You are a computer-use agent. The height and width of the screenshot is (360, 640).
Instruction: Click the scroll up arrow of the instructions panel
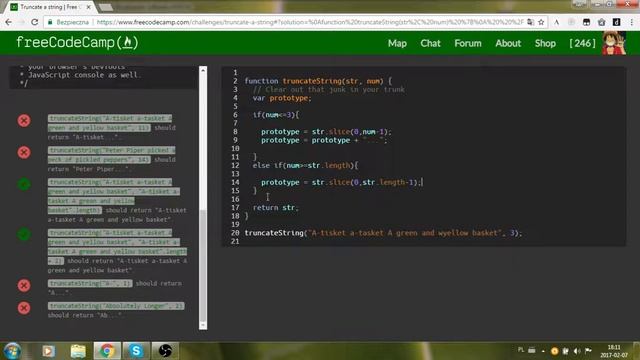click(203, 70)
